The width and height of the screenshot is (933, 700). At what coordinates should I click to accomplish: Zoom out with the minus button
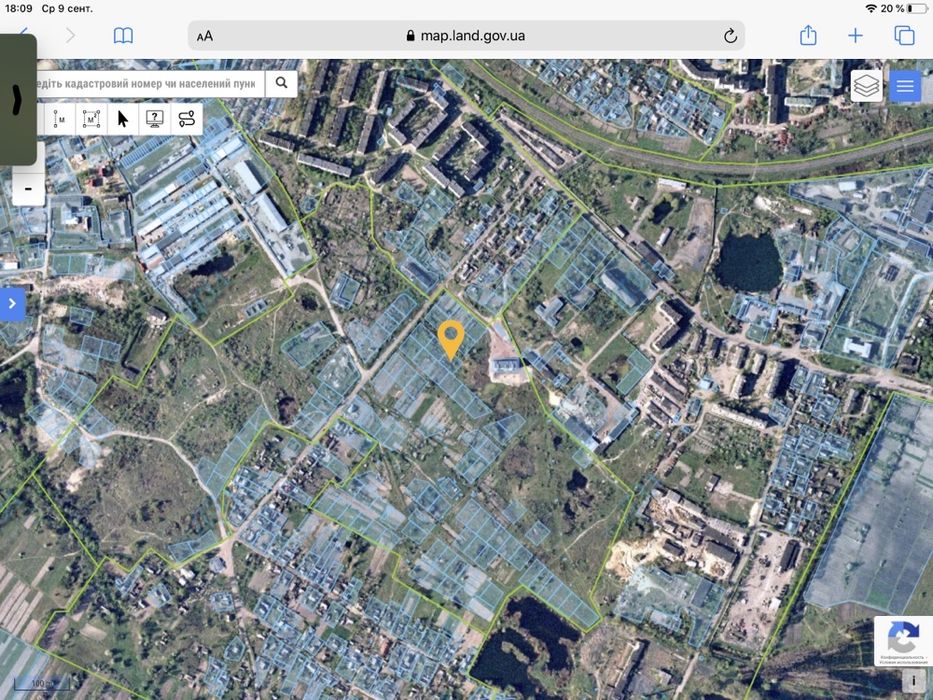click(x=29, y=189)
